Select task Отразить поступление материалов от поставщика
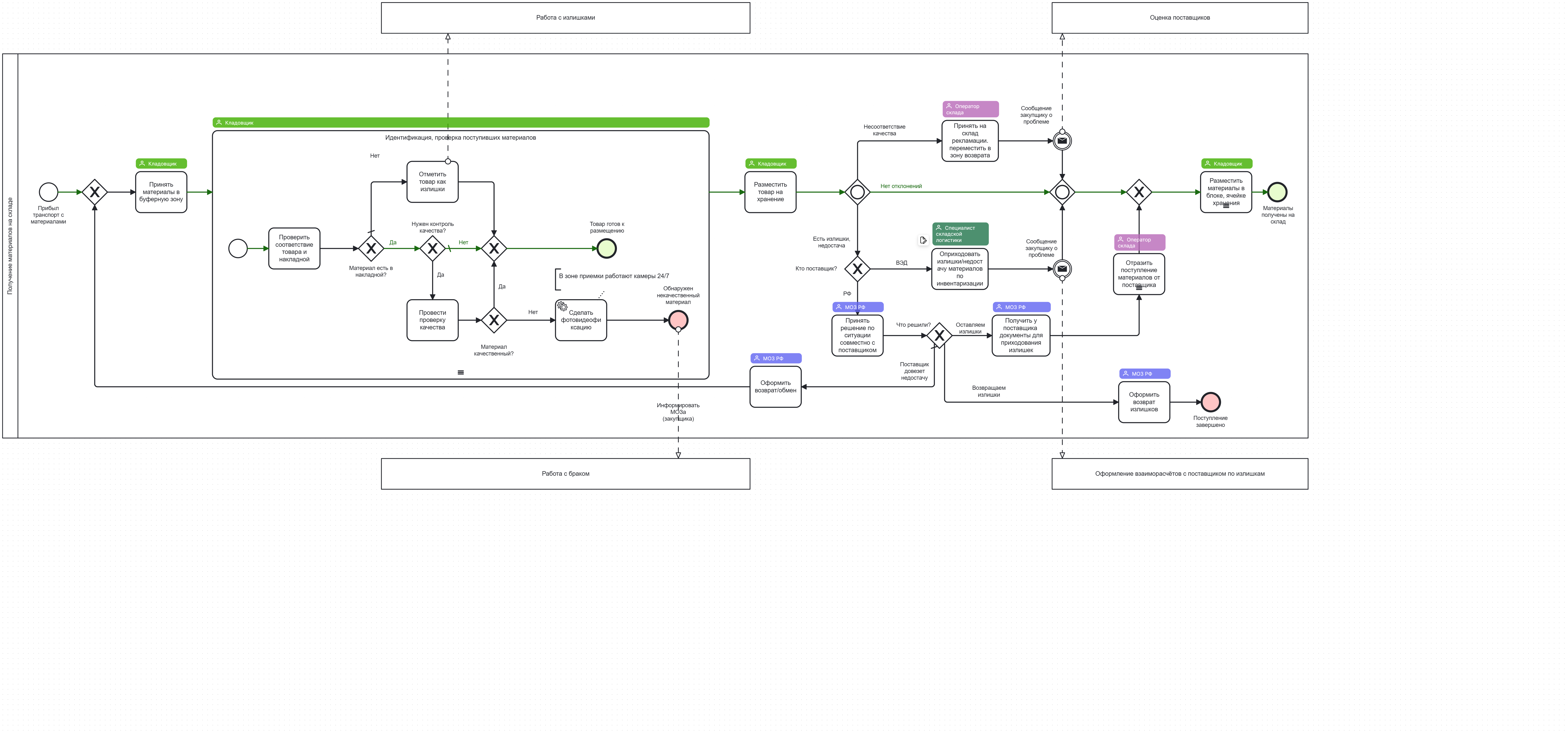Viewport: 1568px width, 733px height. tap(1139, 274)
